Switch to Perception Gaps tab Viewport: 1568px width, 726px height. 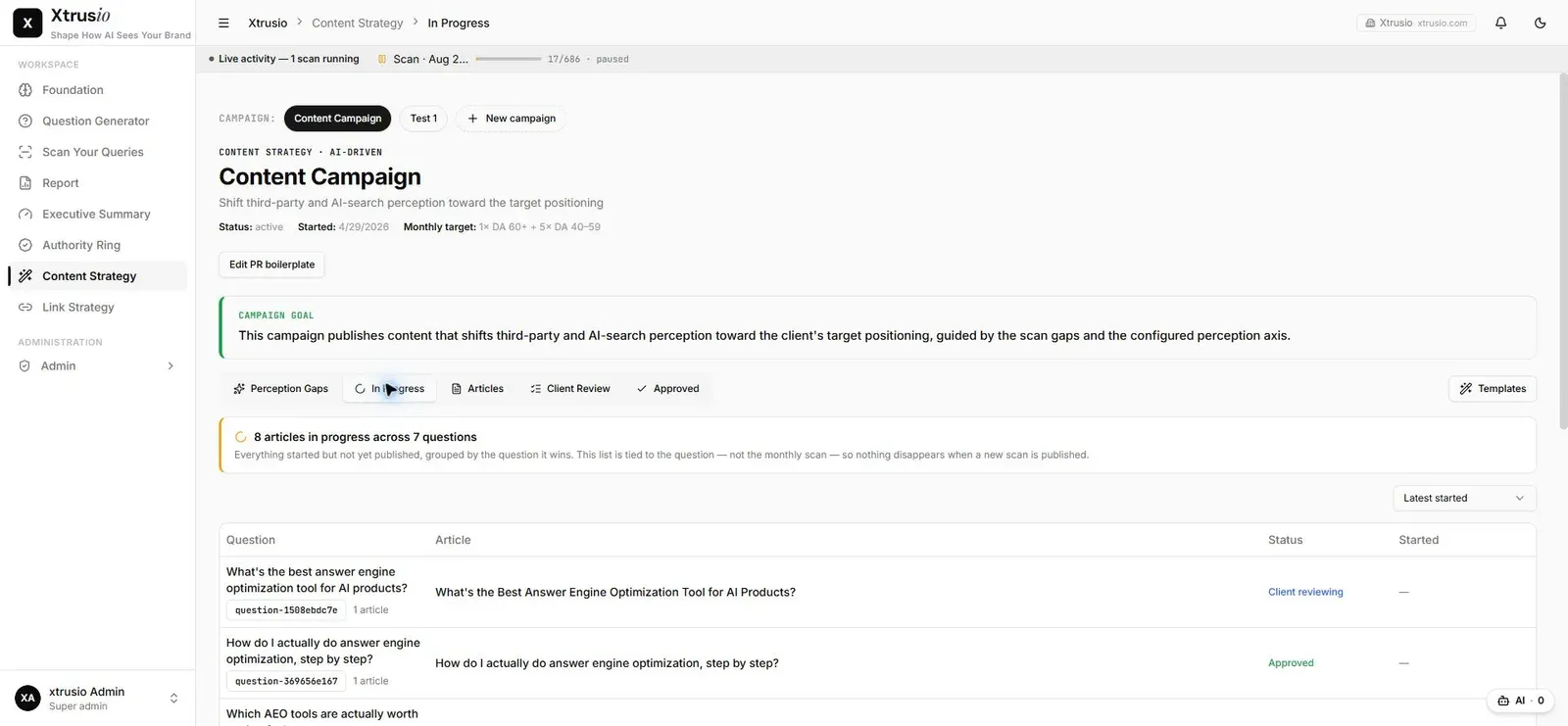(x=280, y=389)
